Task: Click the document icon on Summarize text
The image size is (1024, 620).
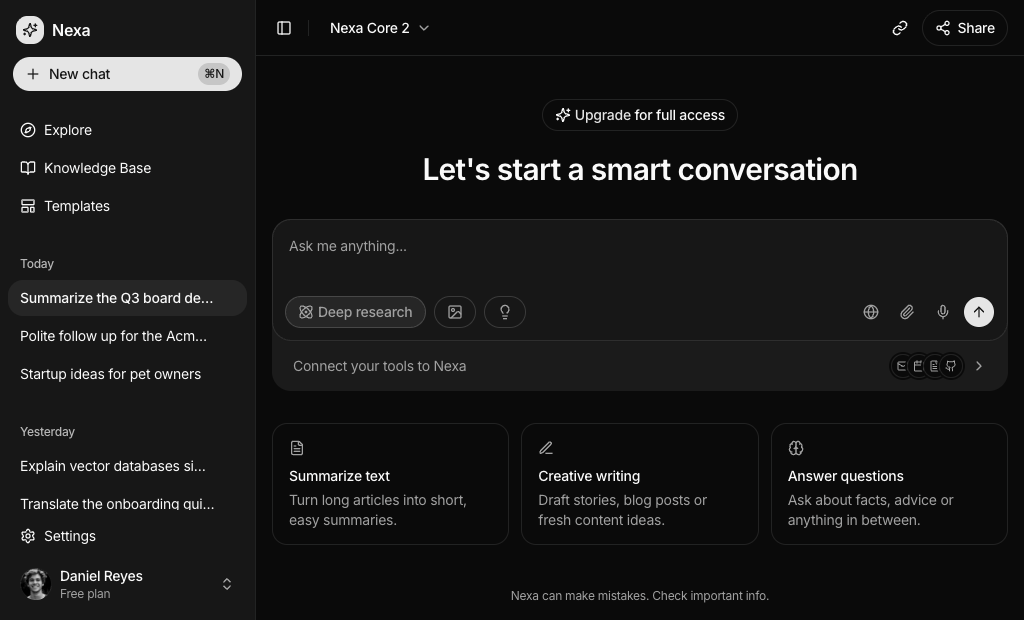Action: [x=297, y=448]
